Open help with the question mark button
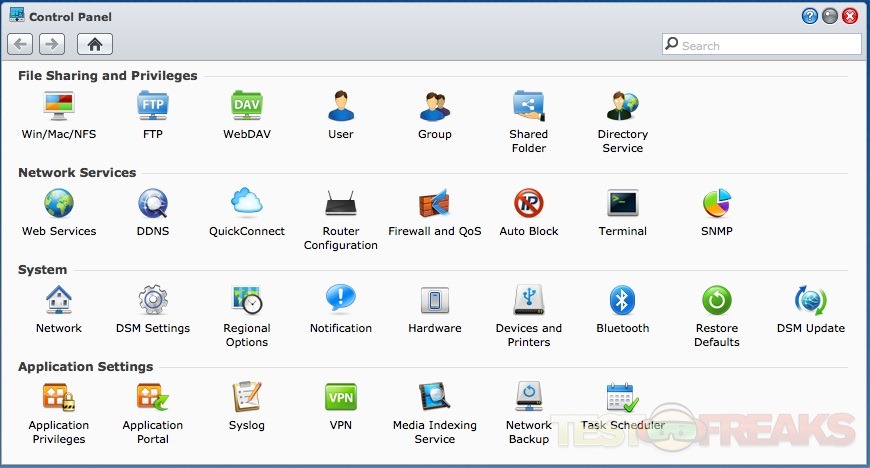The image size is (870, 468). [x=810, y=16]
